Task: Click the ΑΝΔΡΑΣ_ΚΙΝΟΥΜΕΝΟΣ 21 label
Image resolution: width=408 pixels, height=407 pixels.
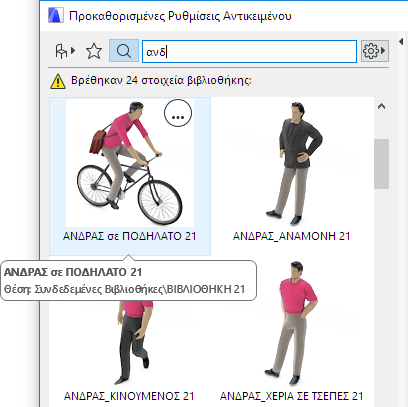Action: pos(129,396)
